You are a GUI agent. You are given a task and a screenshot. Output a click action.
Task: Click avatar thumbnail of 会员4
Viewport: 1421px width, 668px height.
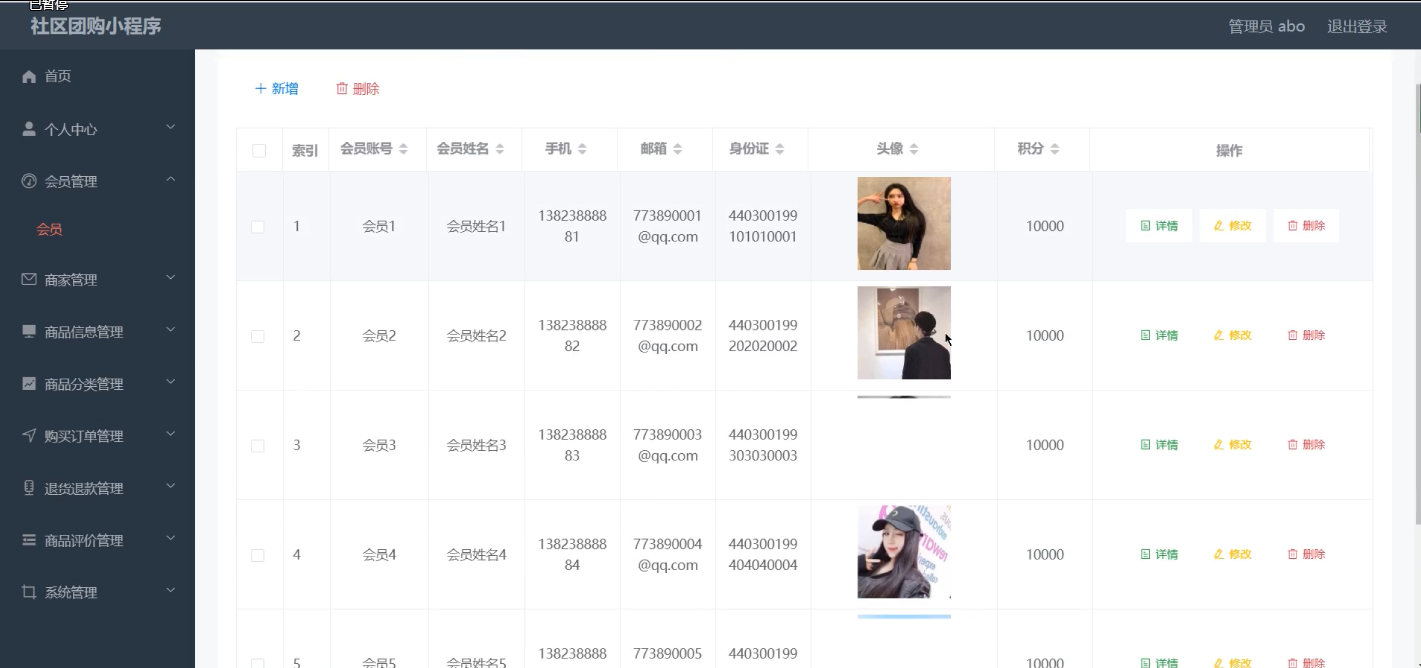point(904,552)
